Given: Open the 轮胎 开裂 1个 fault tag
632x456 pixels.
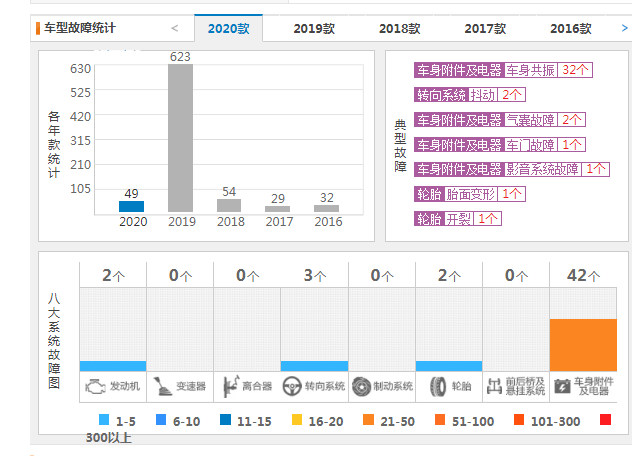Looking at the screenshot, I should point(458,219).
